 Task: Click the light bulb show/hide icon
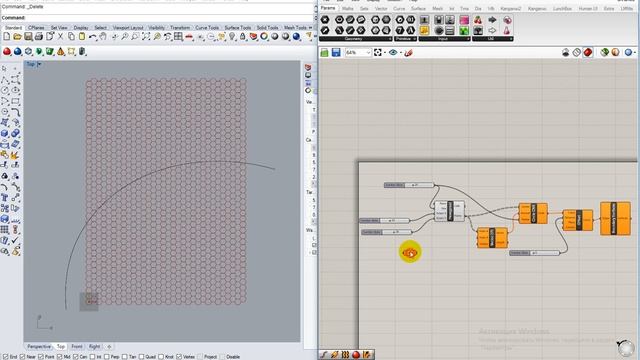232,37
